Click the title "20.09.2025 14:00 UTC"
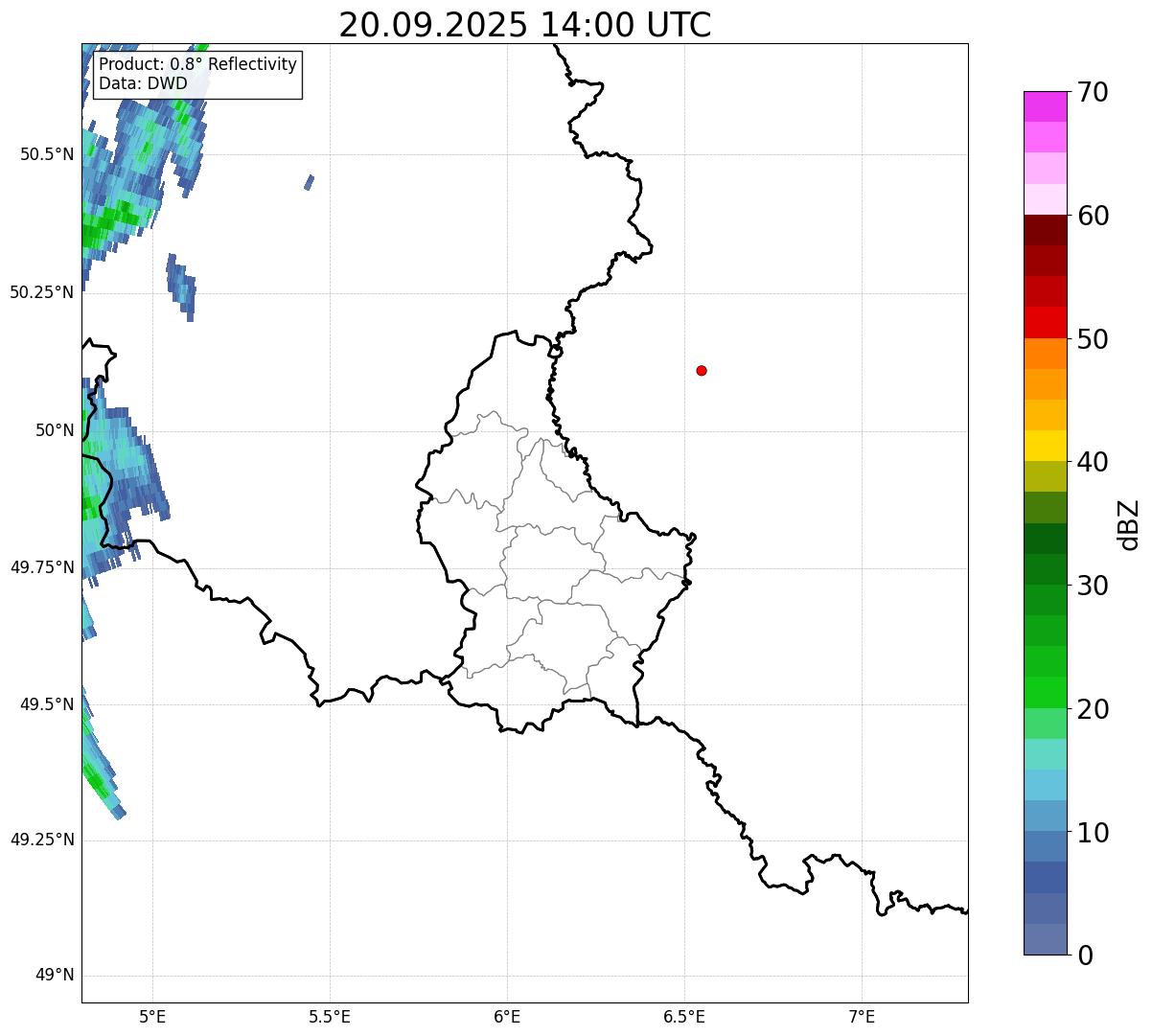Image resolution: width=1152 pixels, height=1036 pixels. pos(525,25)
